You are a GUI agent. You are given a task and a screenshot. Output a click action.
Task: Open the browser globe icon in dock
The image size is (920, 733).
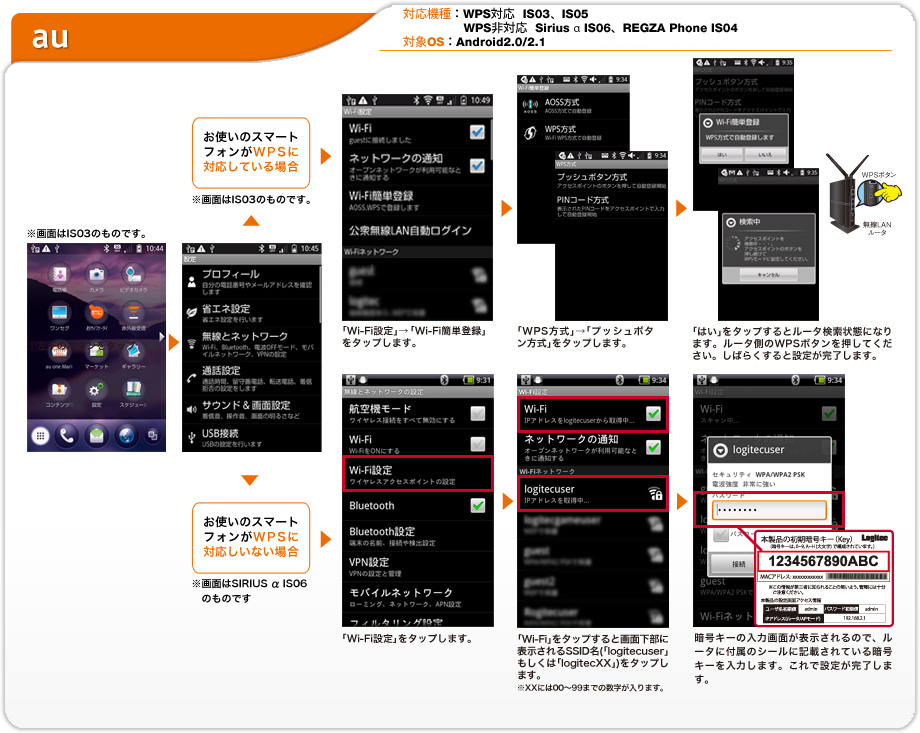pyautogui.click(x=126, y=435)
